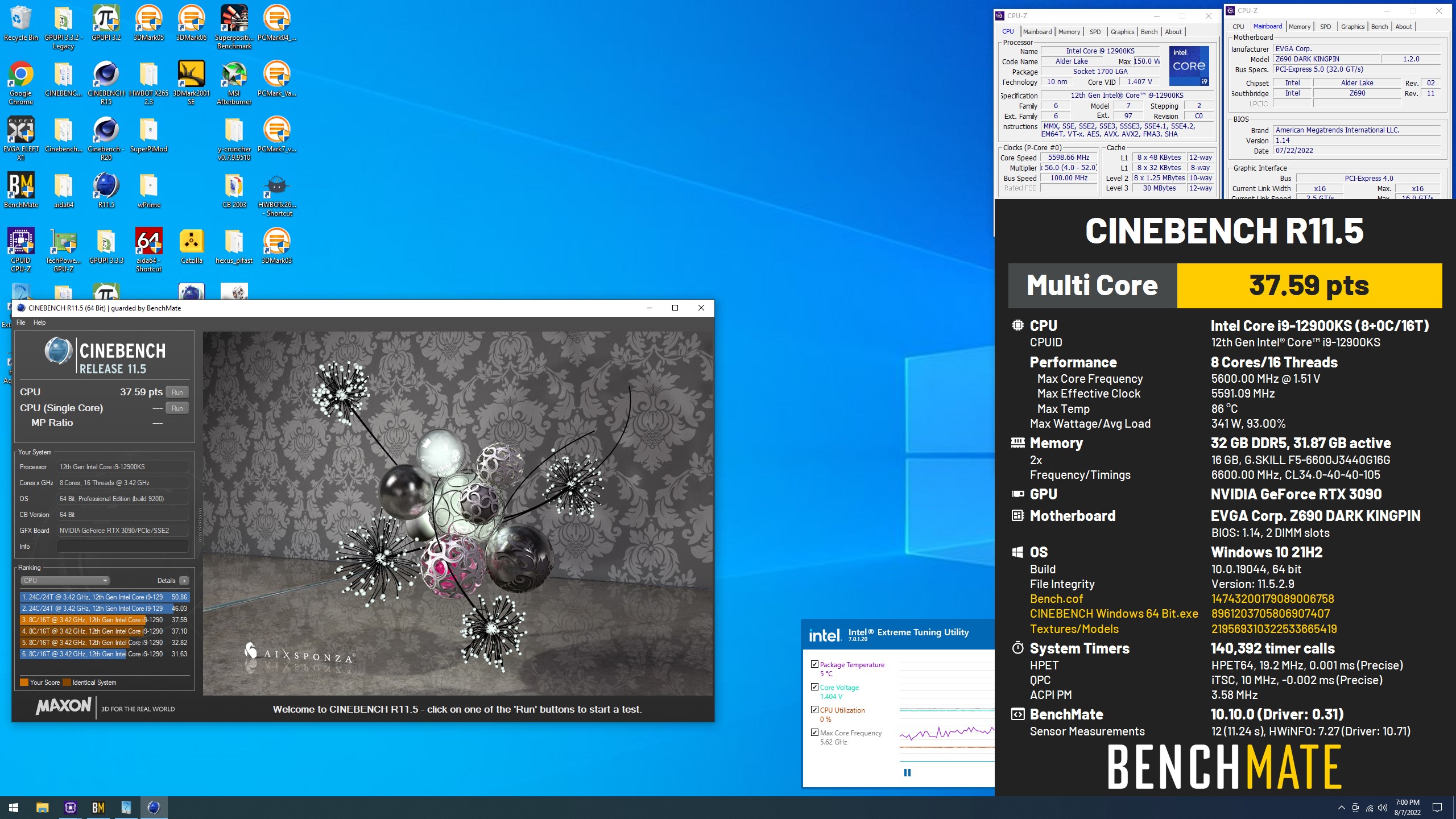The image size is (1456, 819).
Task: Open Superposition Benchmark icon
Action: 234,26
